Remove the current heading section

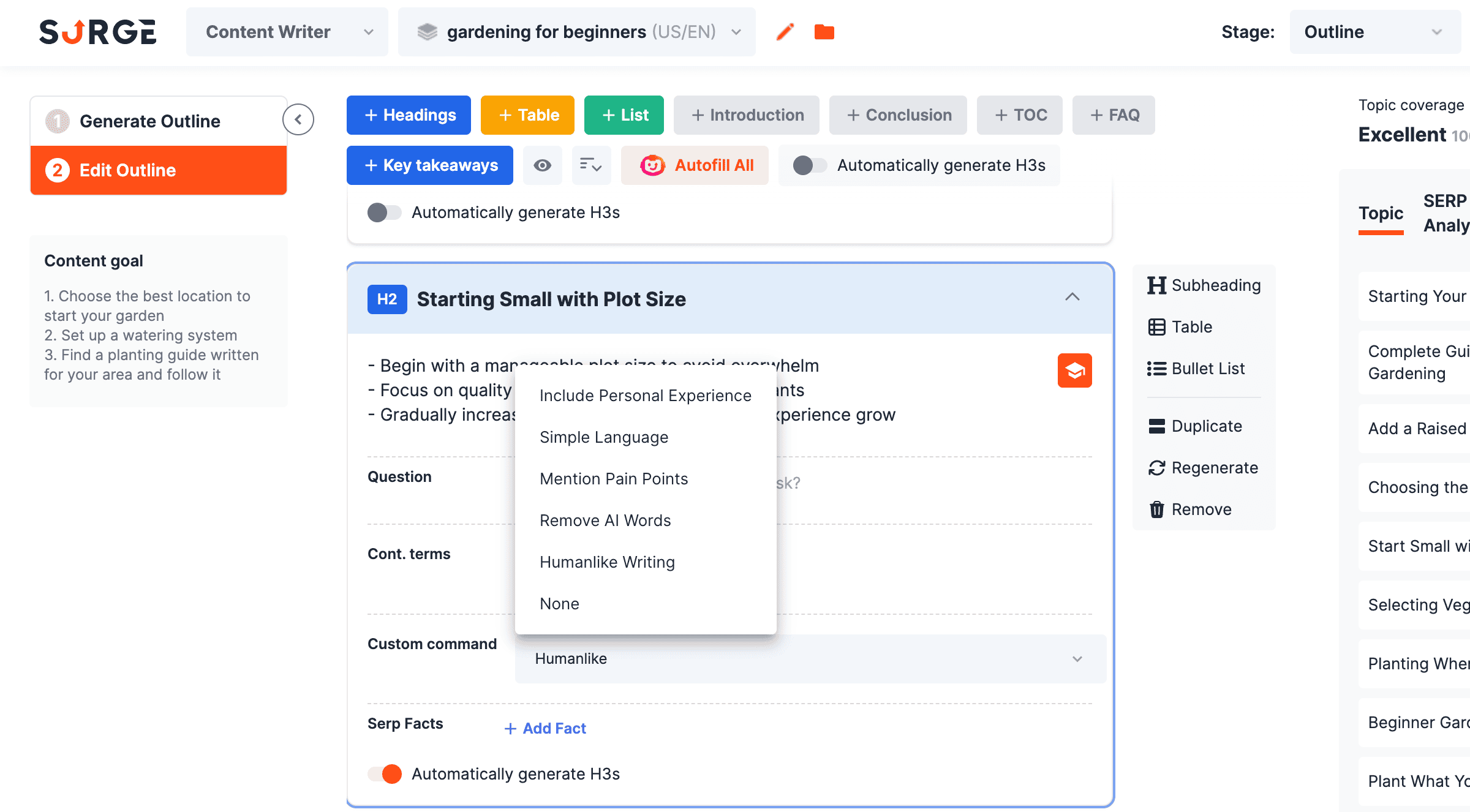pos(1189,509)
